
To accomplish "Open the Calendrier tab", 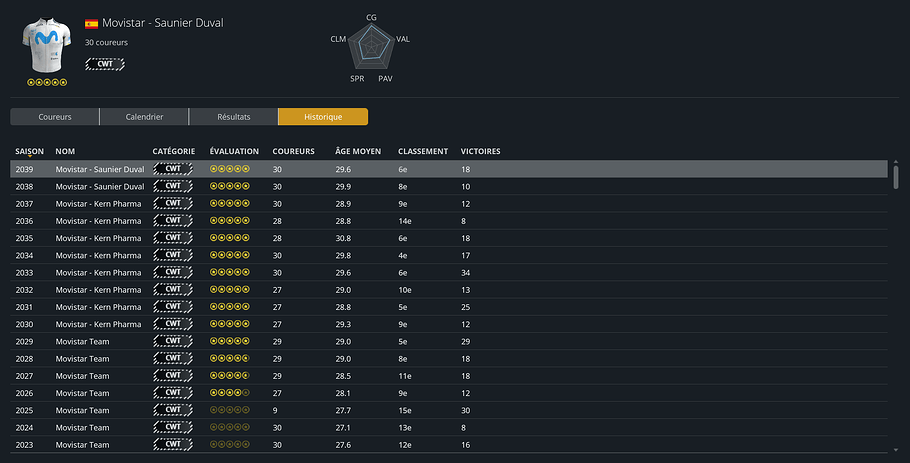I will tap(144, 117).
